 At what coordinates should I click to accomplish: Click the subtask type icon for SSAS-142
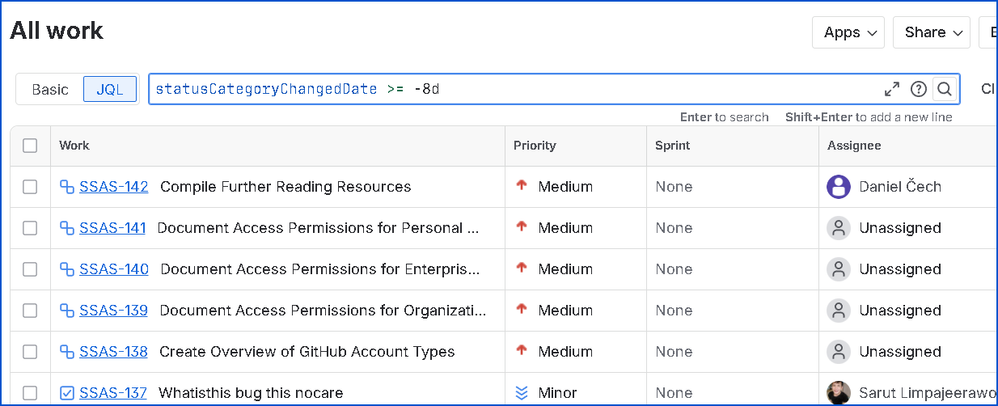(x=67, y=187)
